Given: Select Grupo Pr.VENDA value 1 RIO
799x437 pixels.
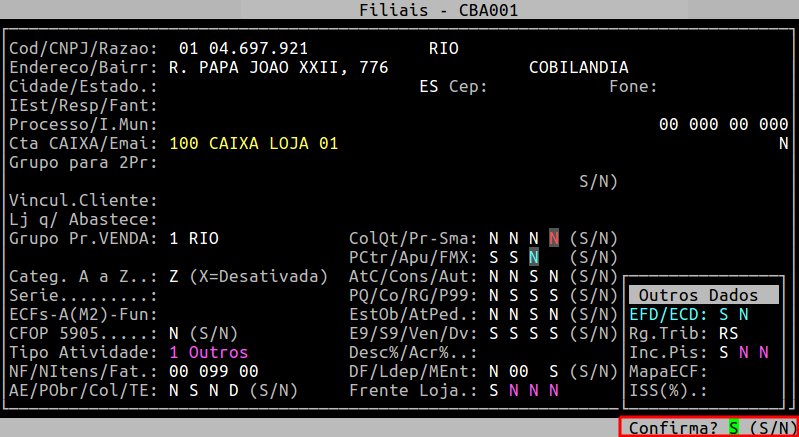Looking at the screenshot, I should (194, 238).
